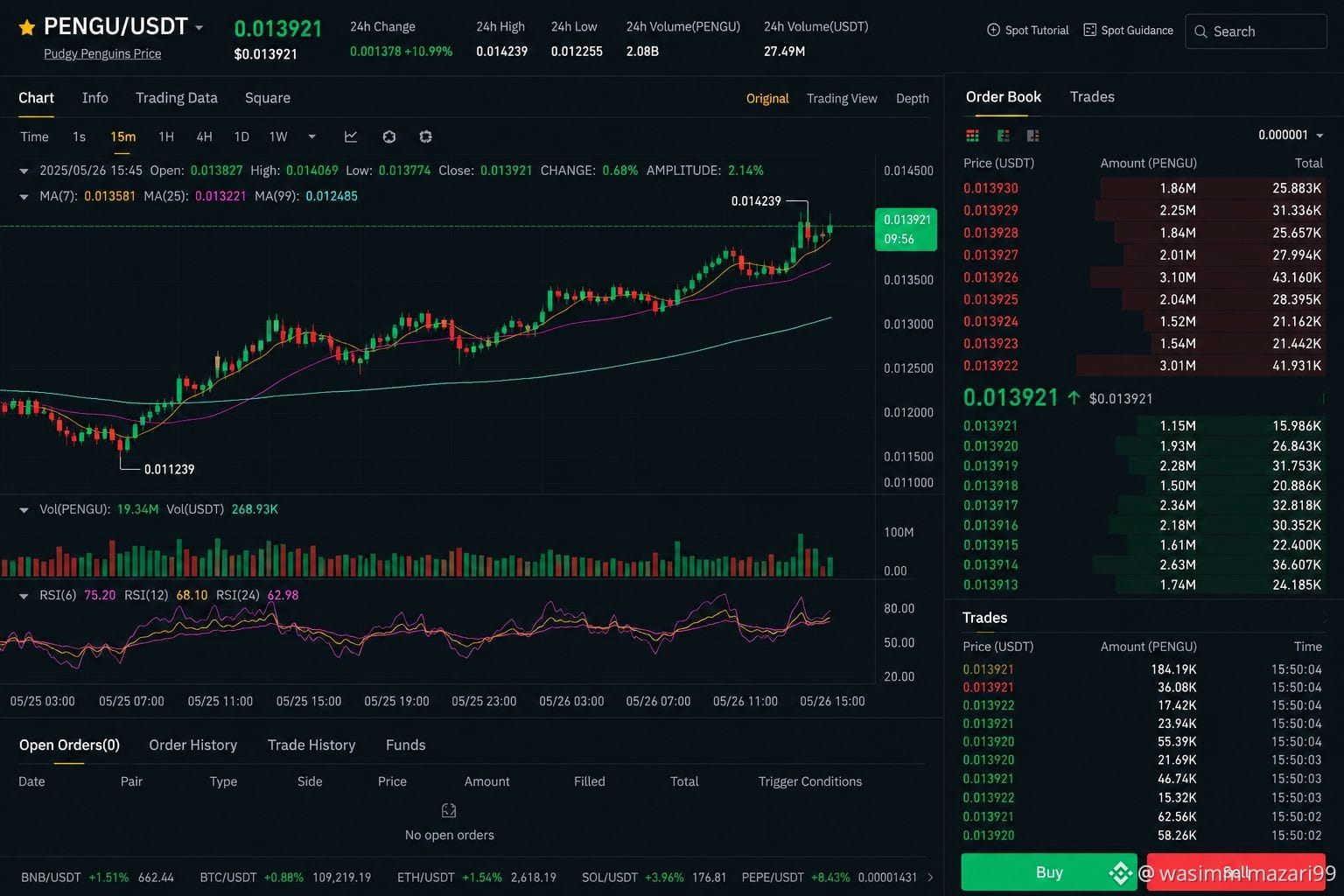Open the Square tab
The image size is (1344, 896).
tap(268, 98)
